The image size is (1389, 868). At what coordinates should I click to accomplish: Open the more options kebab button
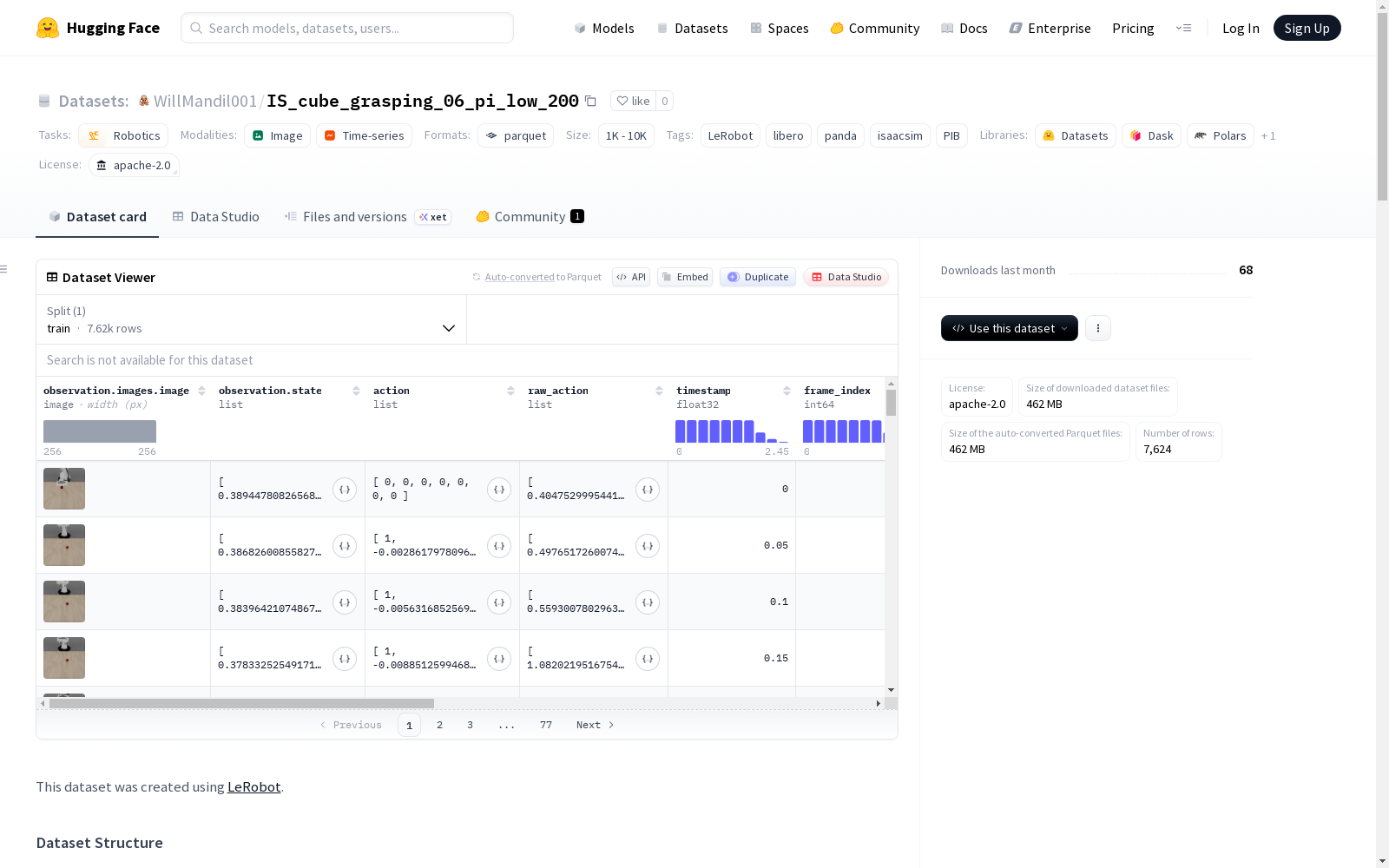click(x=1098, y=328)
